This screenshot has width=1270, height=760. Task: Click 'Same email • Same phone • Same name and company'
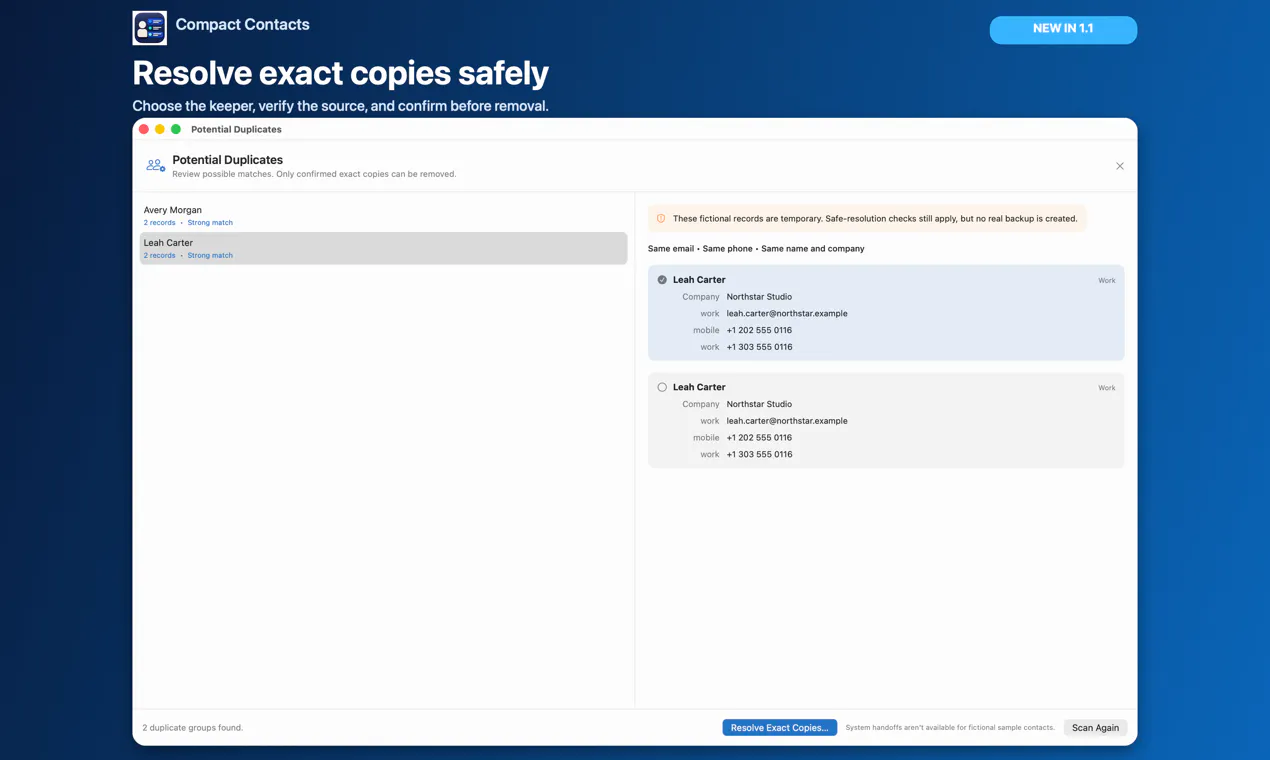[x=756, y=248]
